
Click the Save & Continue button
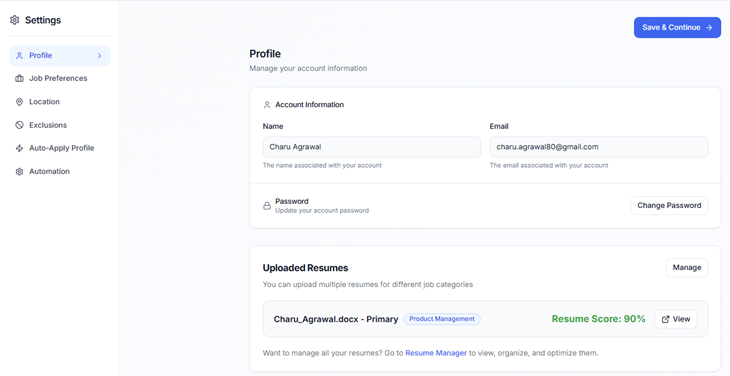point(677,27)
